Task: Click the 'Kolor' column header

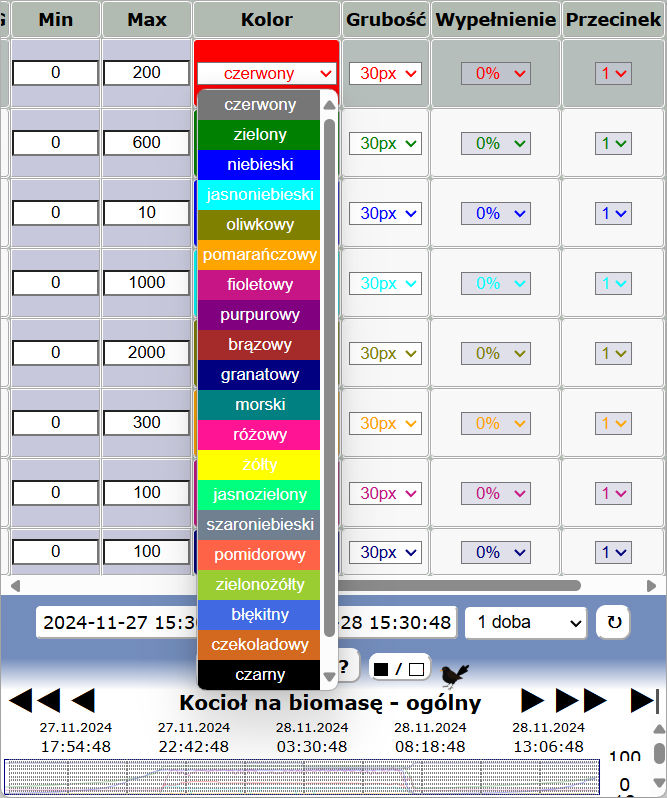Action: tap(267, 20)
